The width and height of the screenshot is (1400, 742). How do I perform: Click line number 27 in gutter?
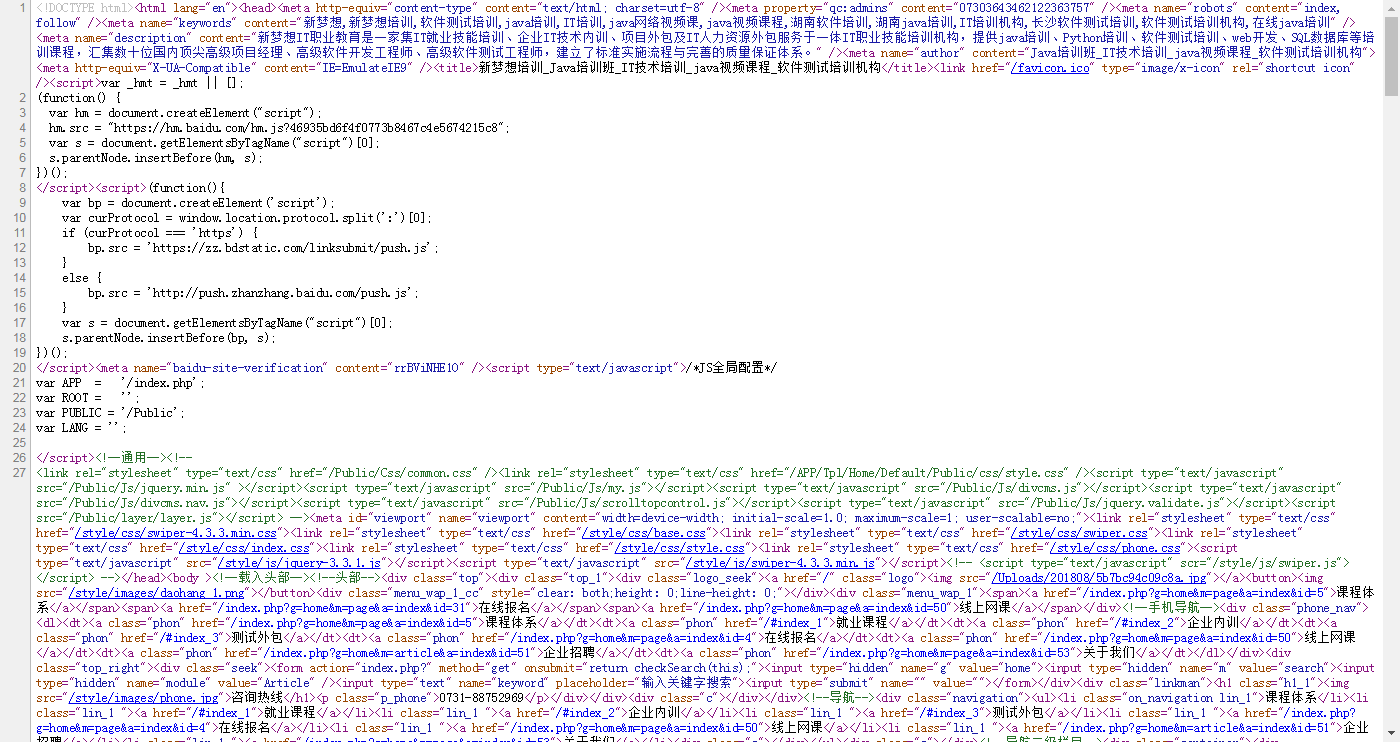[x=19, y=472]
